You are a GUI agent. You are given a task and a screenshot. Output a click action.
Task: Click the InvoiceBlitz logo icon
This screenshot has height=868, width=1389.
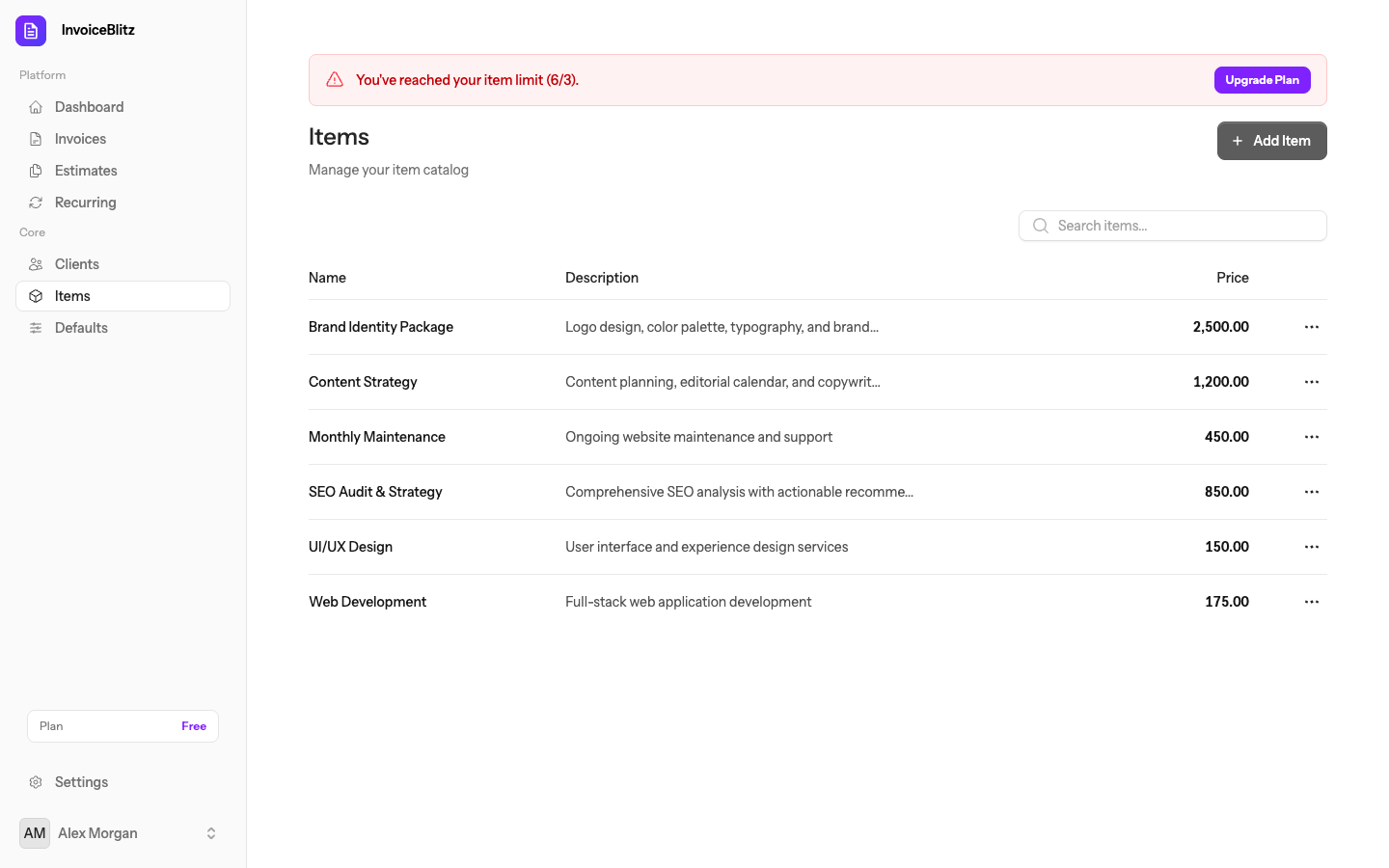coord(31,31)
